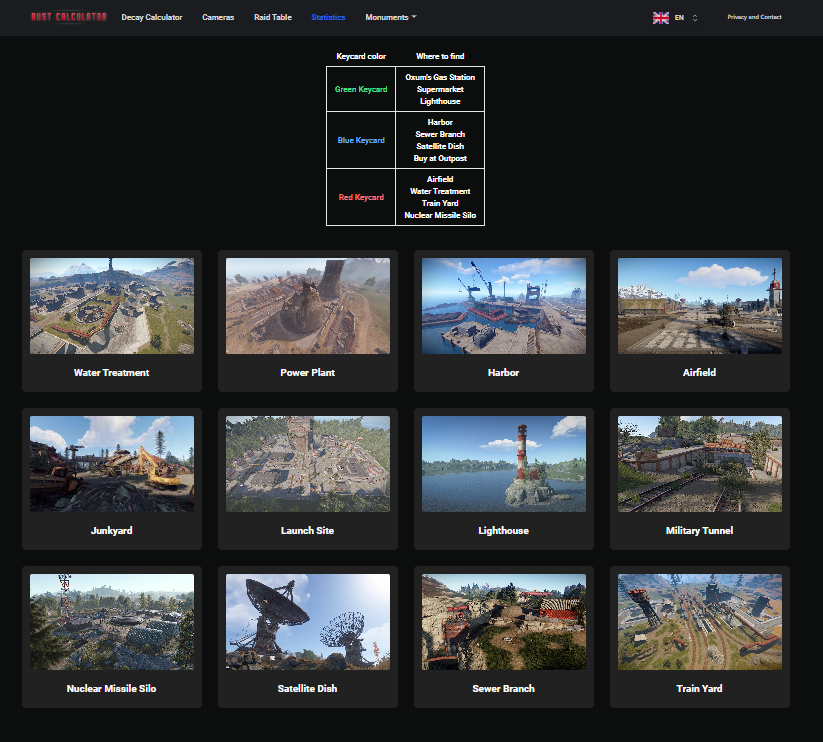Click Buy at Outpost in the table
Screen dimensions: 823x742
coord(440,158)
